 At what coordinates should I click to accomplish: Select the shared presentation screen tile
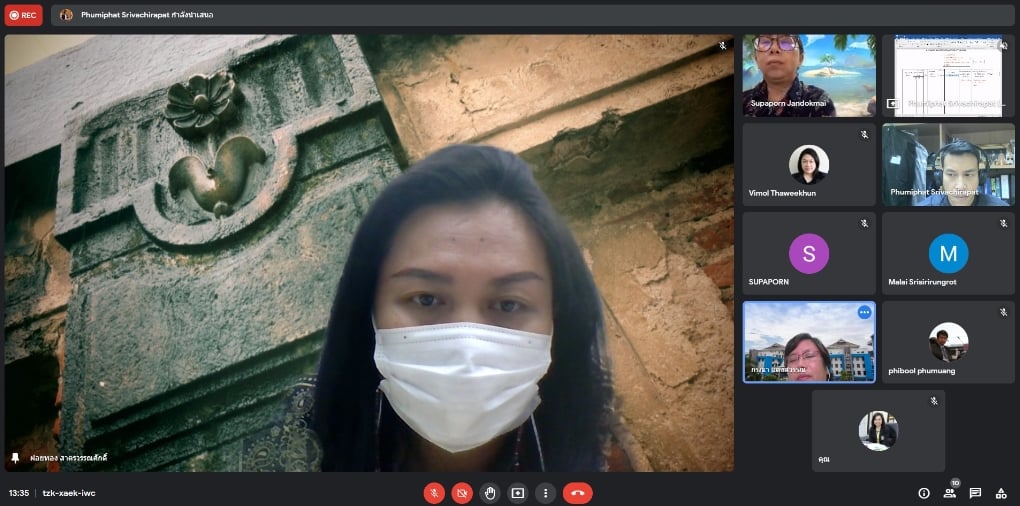pos(948,76)
